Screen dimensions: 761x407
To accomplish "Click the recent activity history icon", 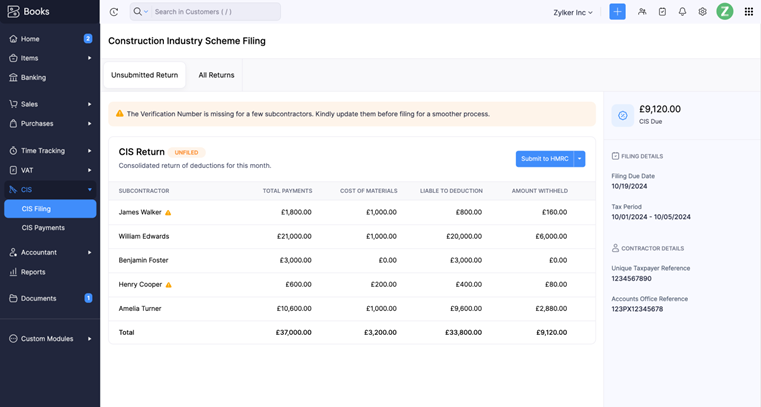I will [114, 12].
